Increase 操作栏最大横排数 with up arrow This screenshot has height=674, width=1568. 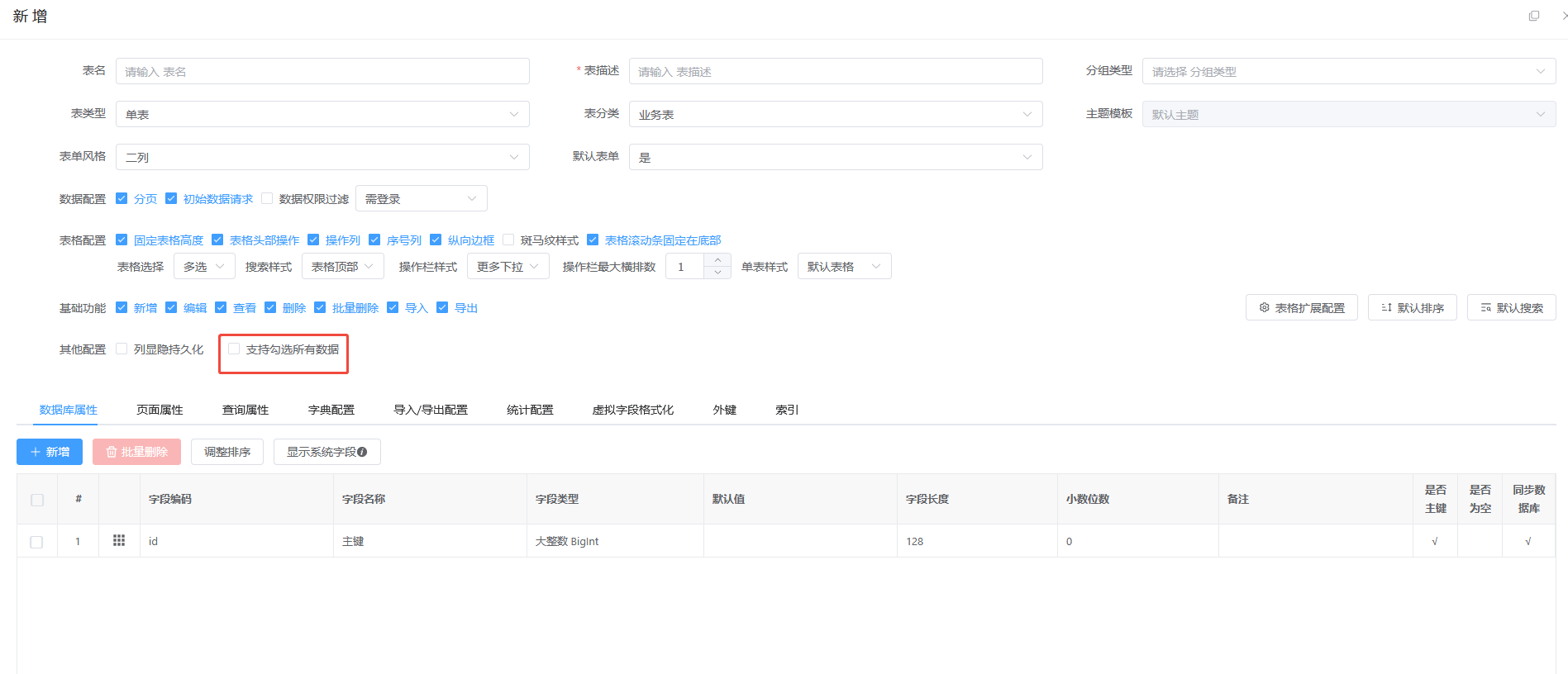[717, 260]
